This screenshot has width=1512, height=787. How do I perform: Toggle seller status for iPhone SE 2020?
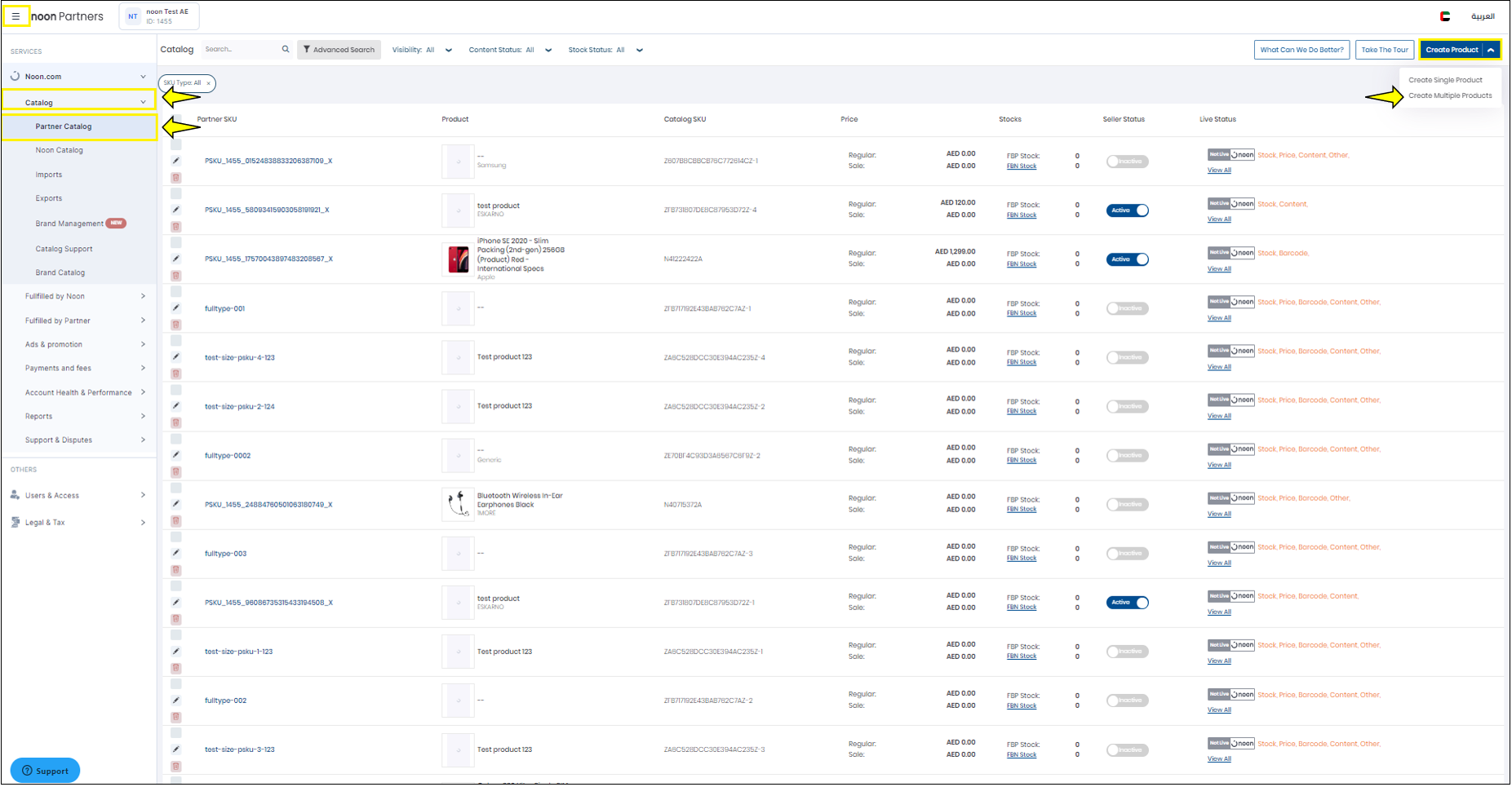pyautogui.click(x=1127, y=259)
